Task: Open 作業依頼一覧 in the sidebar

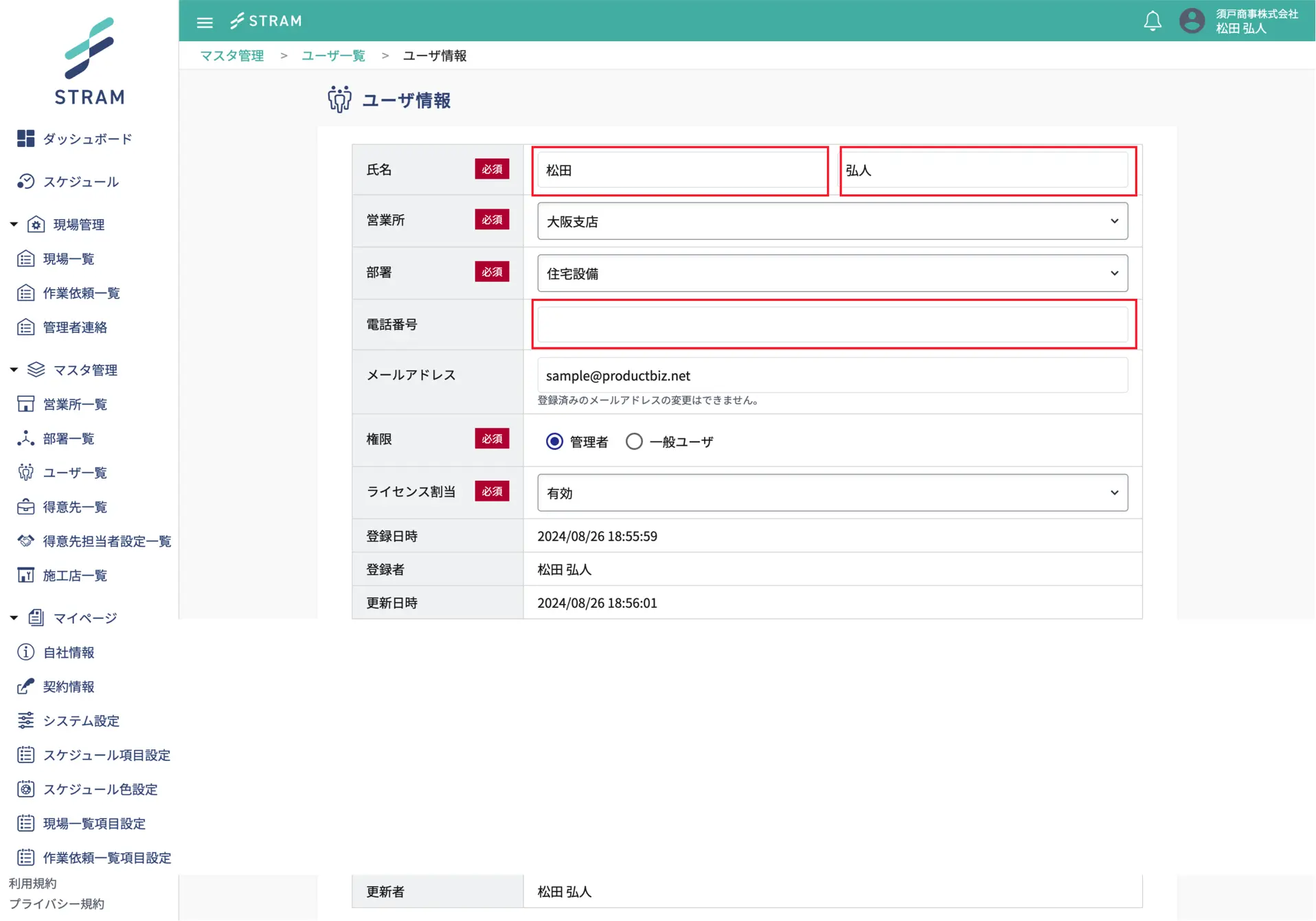Action: point(81,293)
